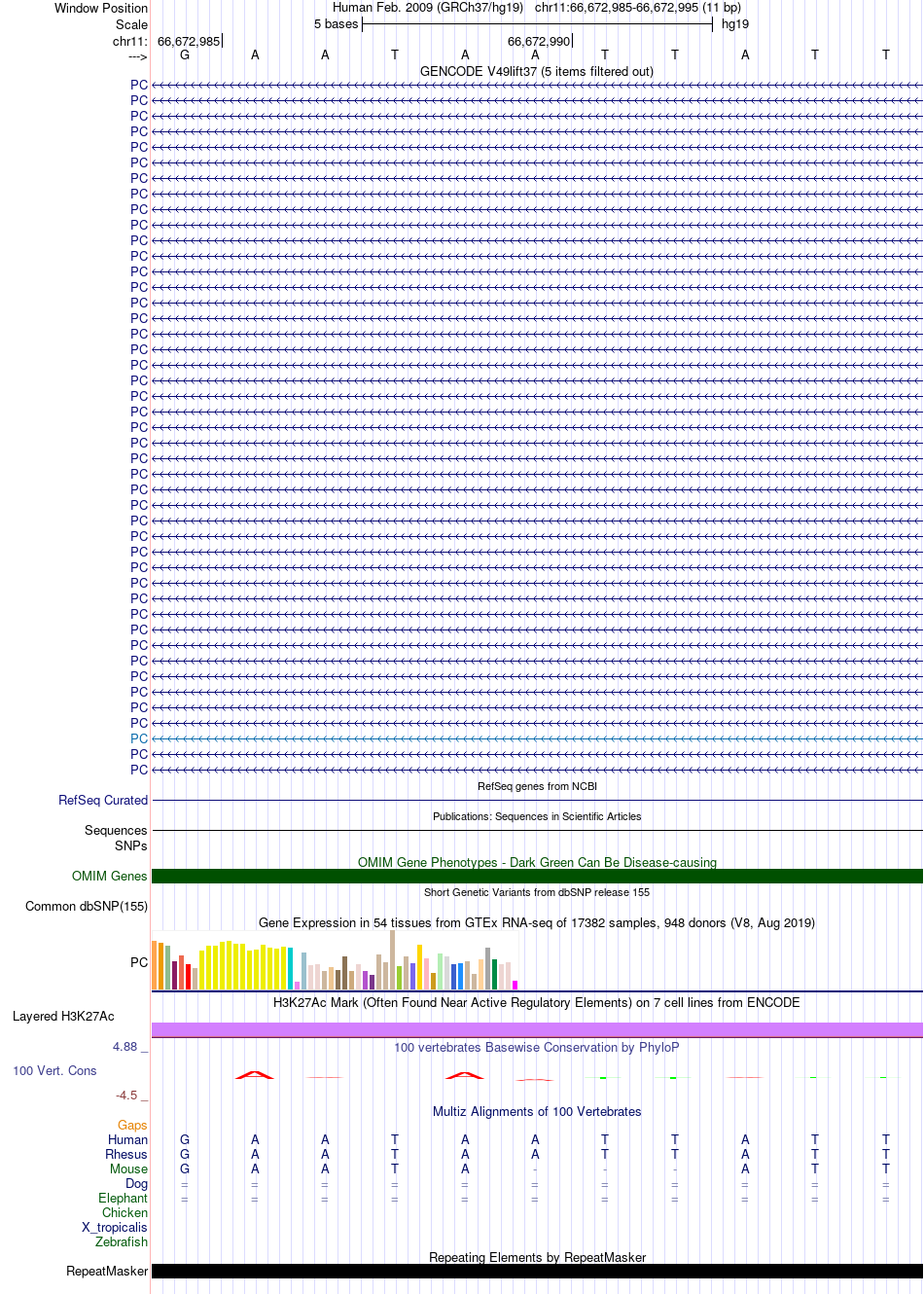
Task: Click the Common dbSNP(155) track label
Action: [87, 906]
